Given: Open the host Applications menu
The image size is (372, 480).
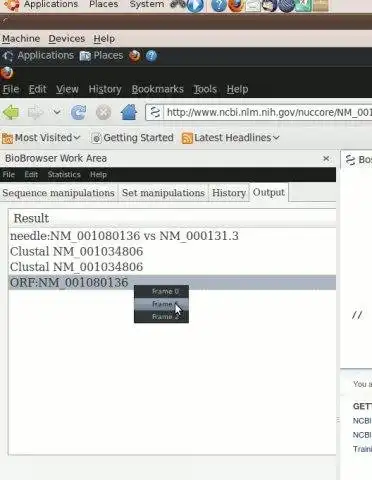Looking at the screenshot, I should pyautogui.click(x=51, y=4).
